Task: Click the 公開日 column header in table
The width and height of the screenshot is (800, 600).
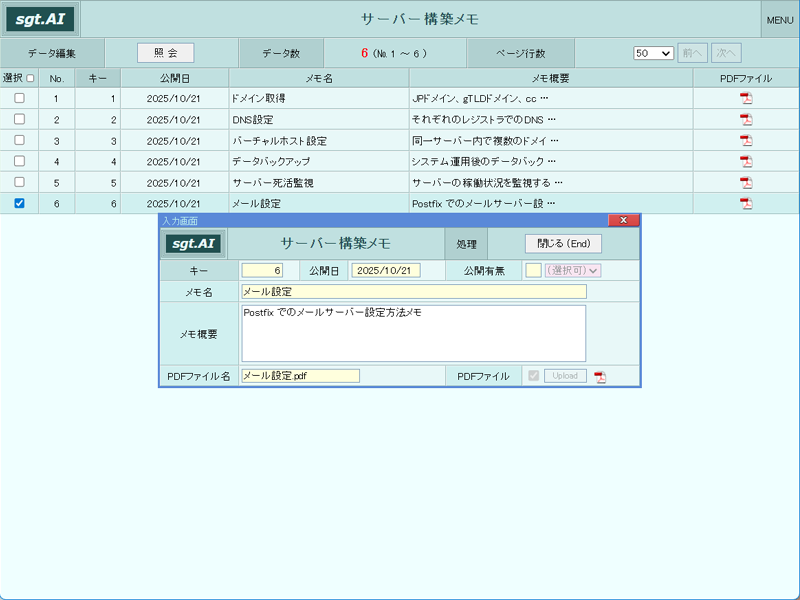Action: pyautogui.click(x=174, y=78)
